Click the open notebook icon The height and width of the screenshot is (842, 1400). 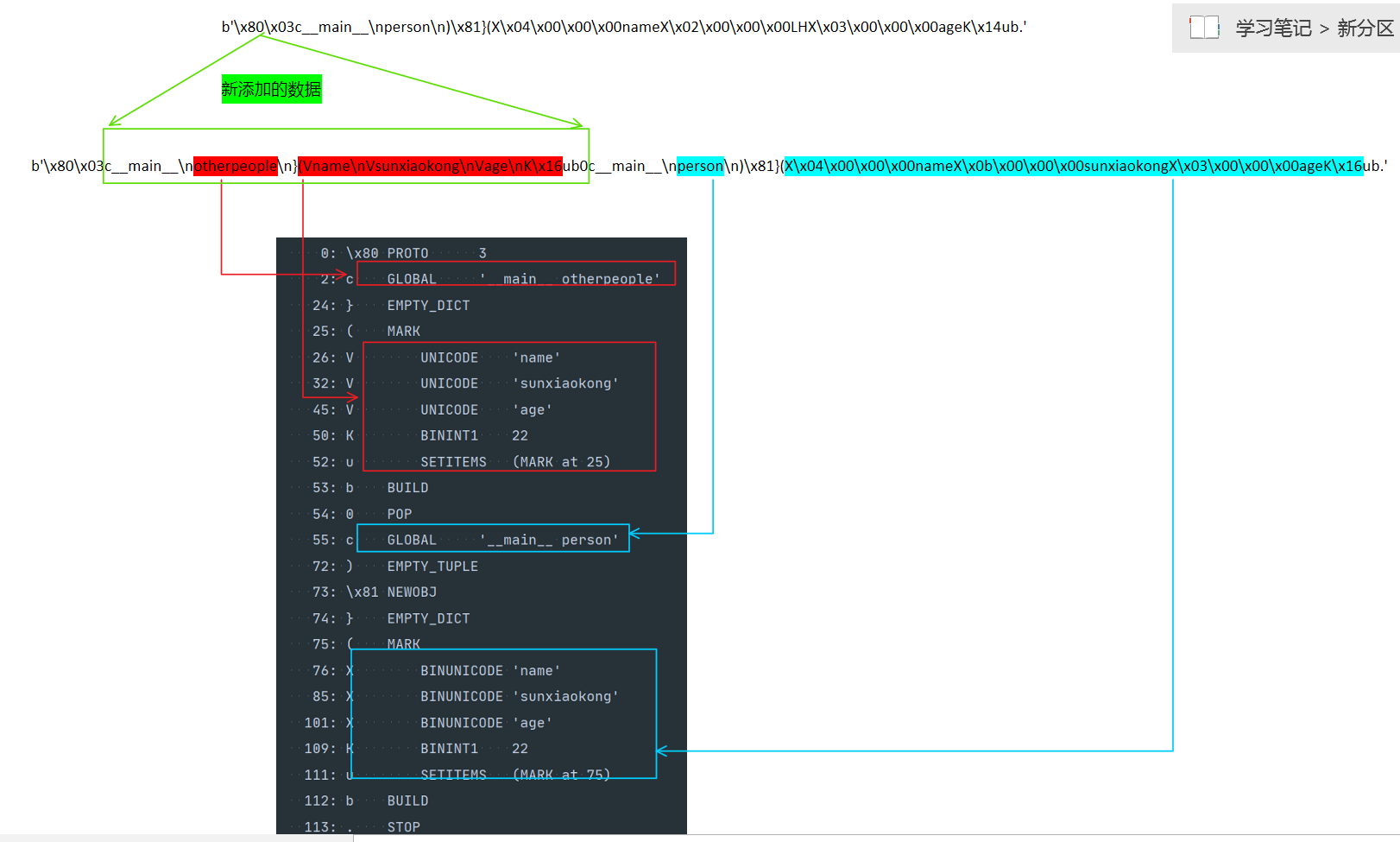pos(1203,28)
